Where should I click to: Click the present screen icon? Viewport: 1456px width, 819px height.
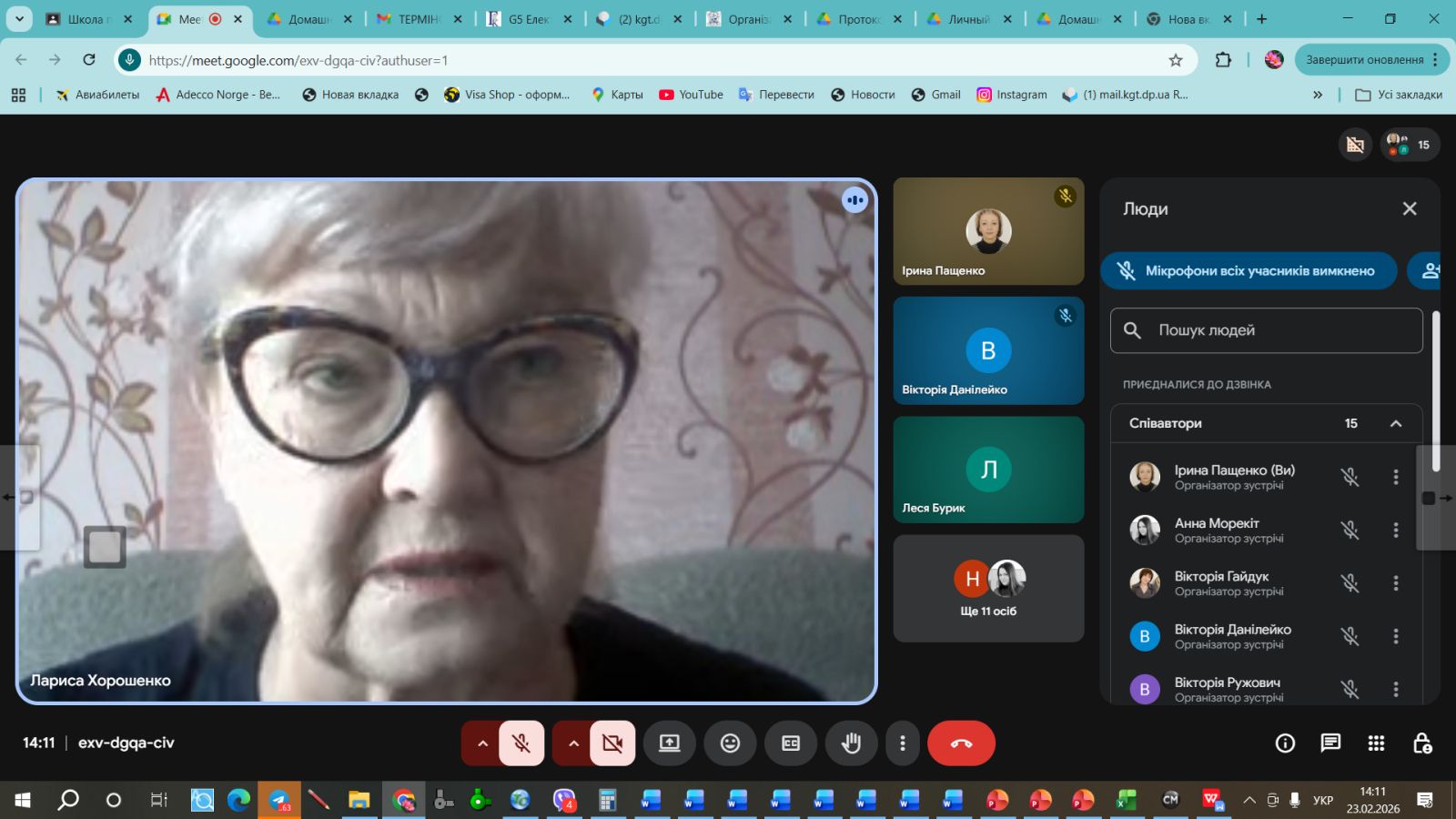pos(670,743)
